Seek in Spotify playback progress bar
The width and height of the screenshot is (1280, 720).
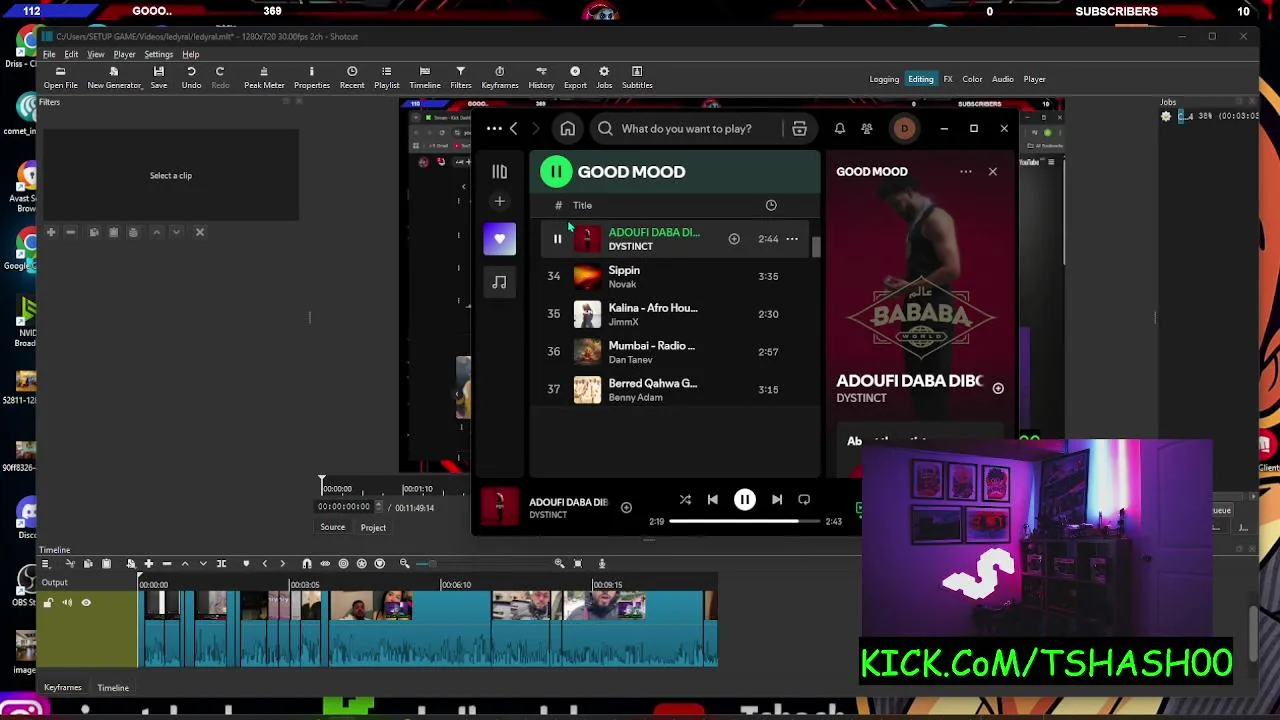coord(745,521)
